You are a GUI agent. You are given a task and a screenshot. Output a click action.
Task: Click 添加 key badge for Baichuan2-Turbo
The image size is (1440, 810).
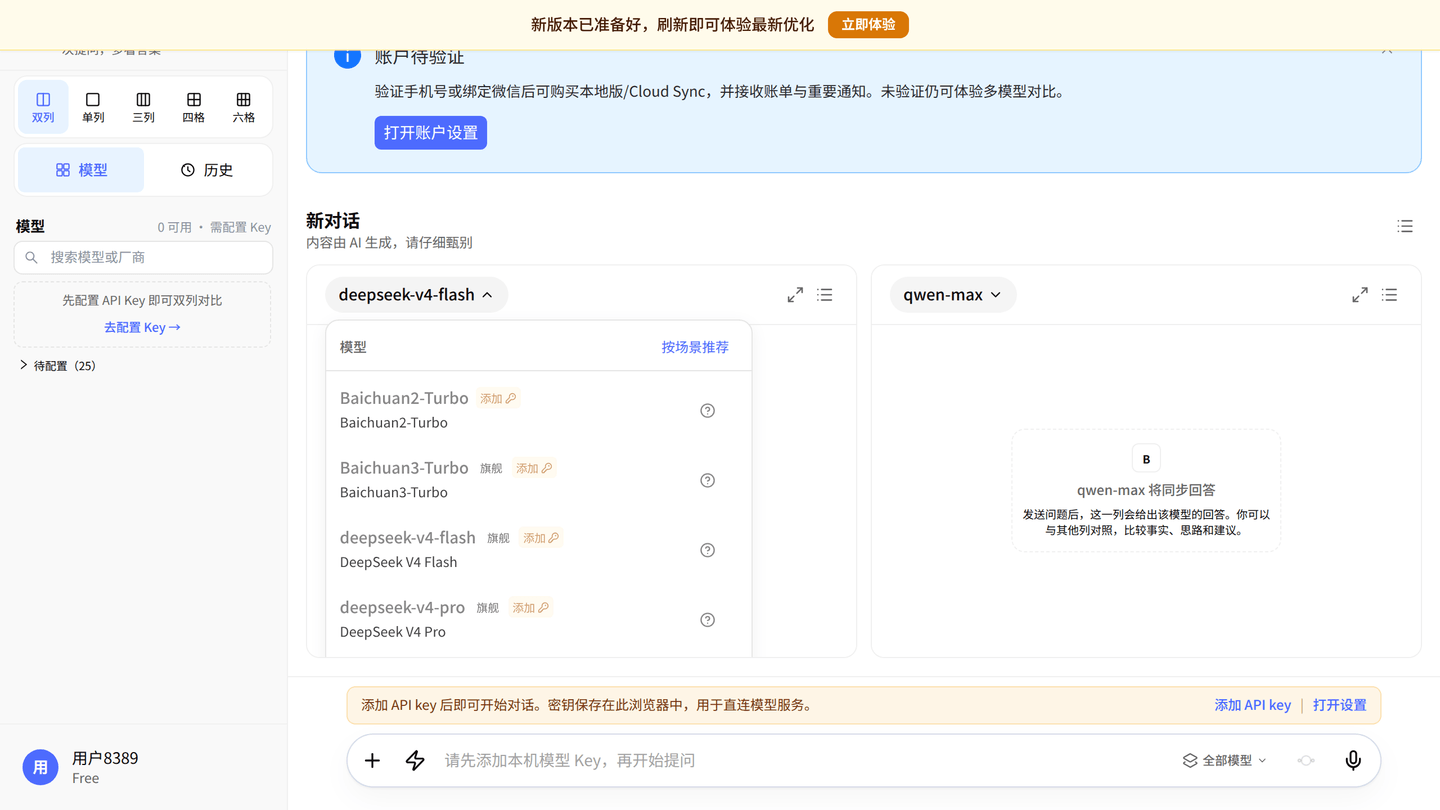point(498,398)
